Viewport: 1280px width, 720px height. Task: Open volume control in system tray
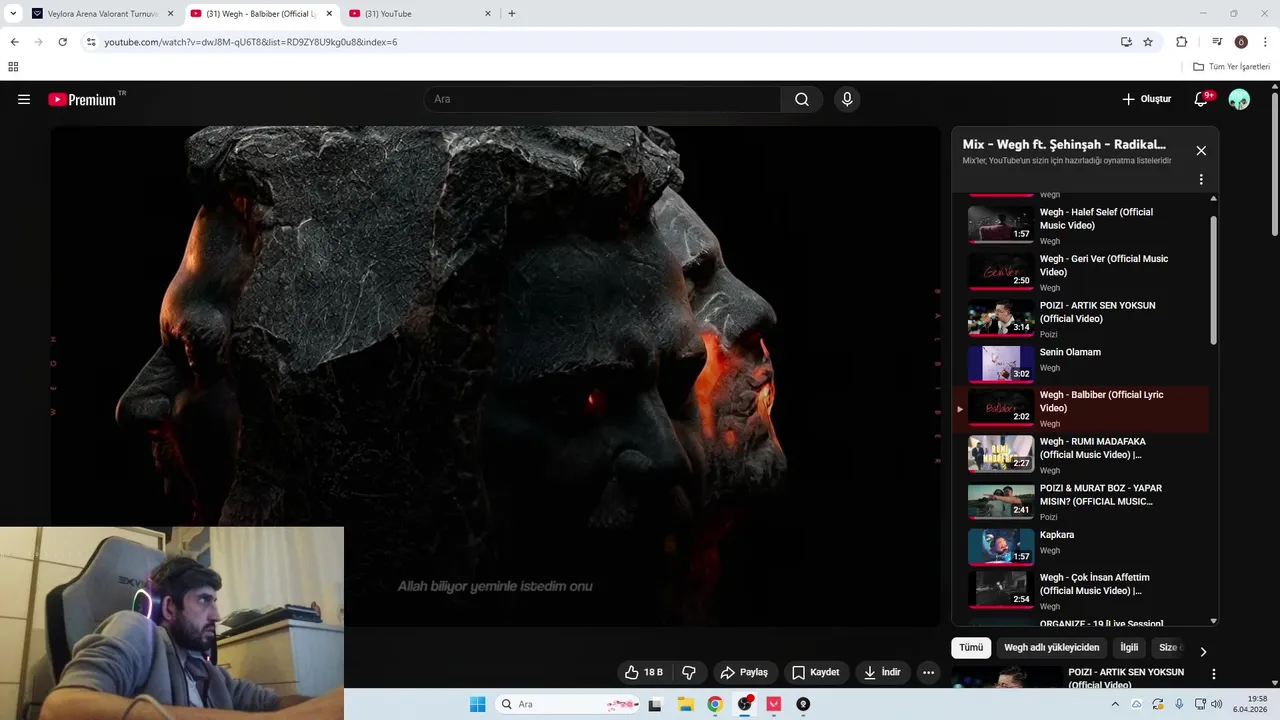click(x=1216, y=704)
